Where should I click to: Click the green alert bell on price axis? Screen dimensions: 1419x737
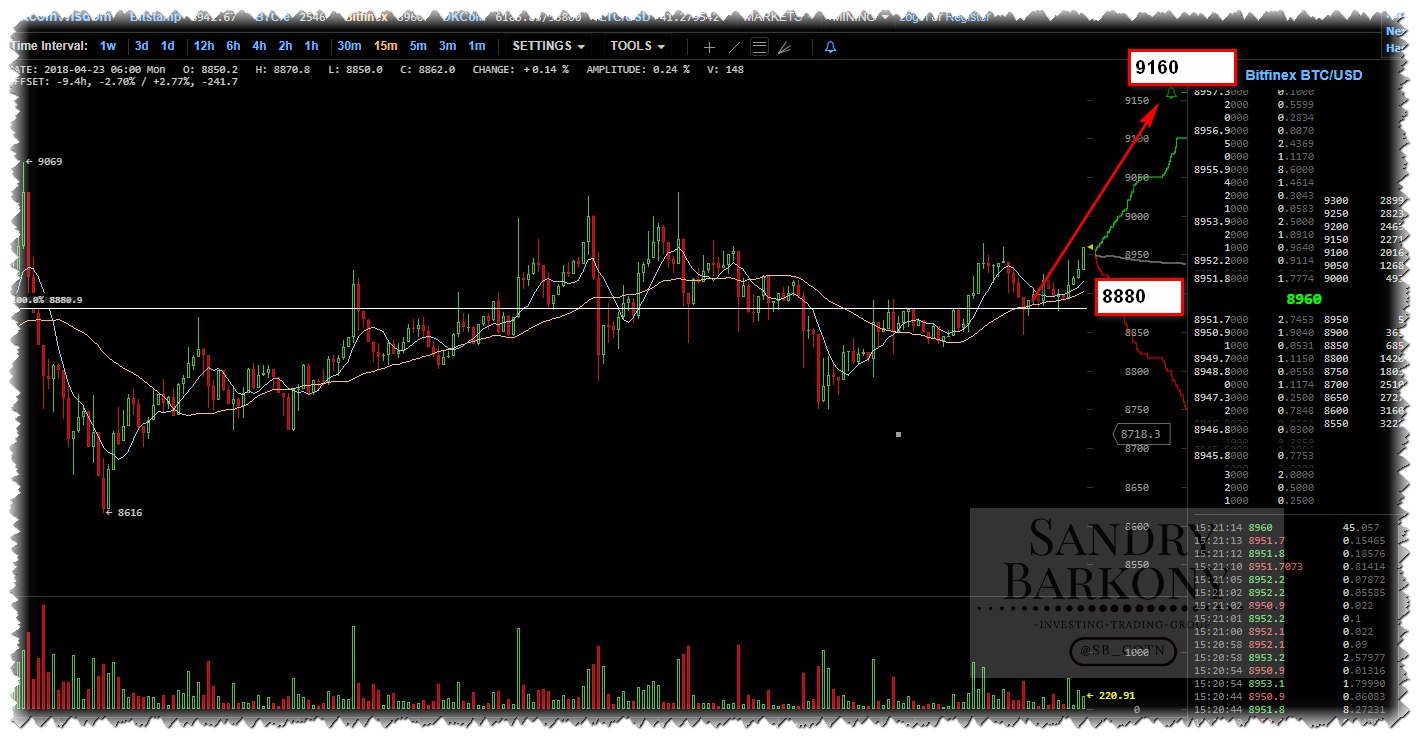(1171, 92)
